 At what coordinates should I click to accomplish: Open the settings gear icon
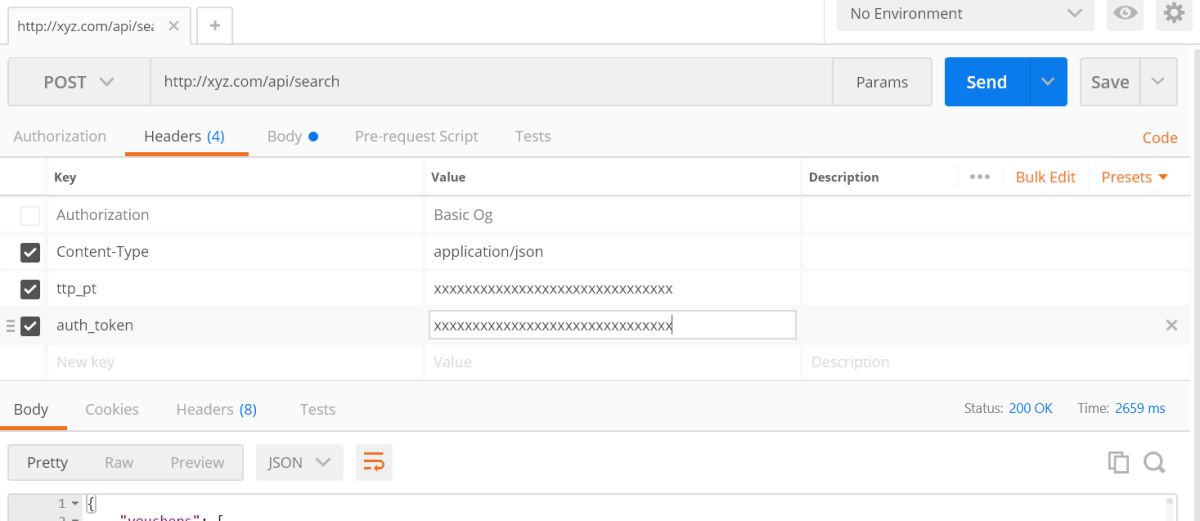click(1173, 13)
